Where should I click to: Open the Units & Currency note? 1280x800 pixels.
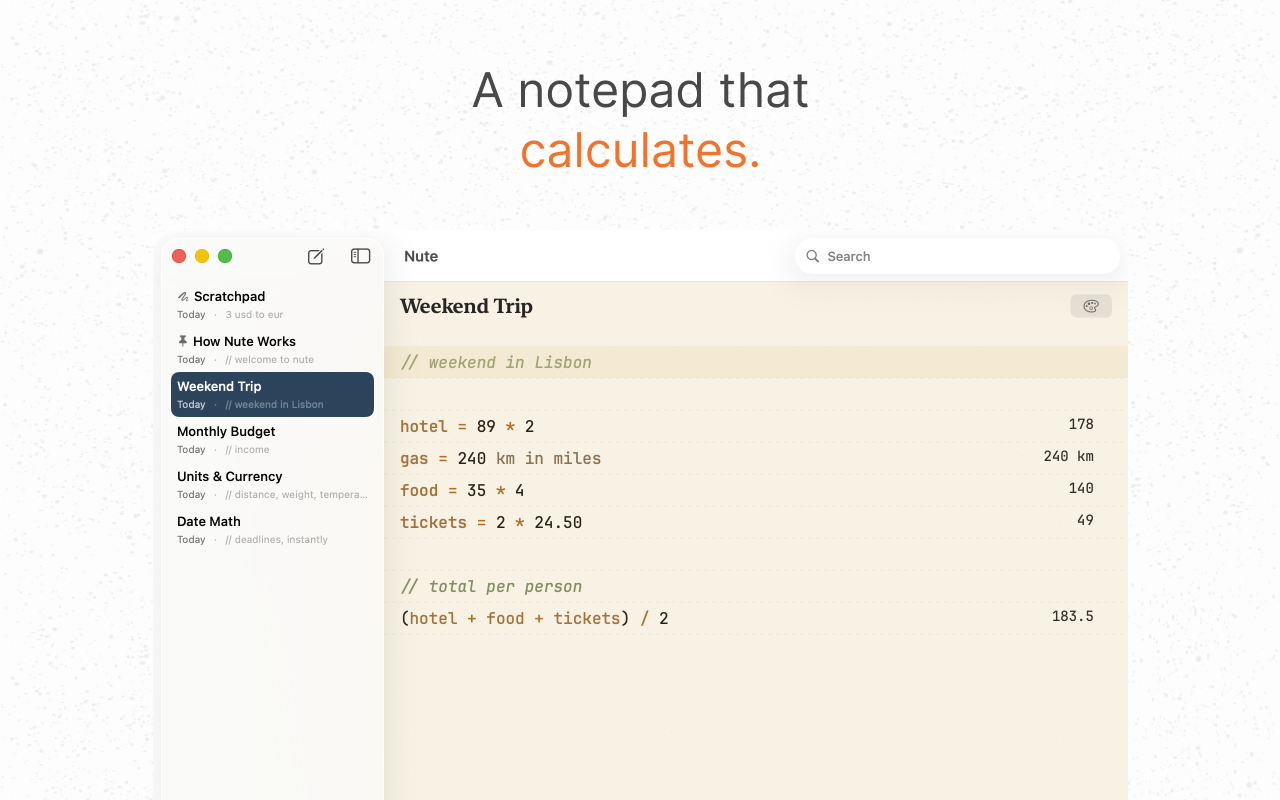tap(272, 485)
